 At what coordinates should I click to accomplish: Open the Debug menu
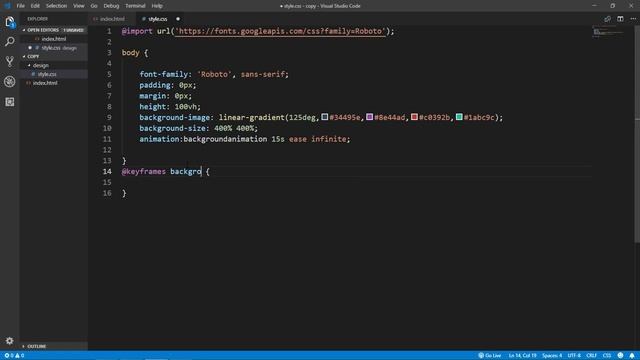tap(111, 6)
